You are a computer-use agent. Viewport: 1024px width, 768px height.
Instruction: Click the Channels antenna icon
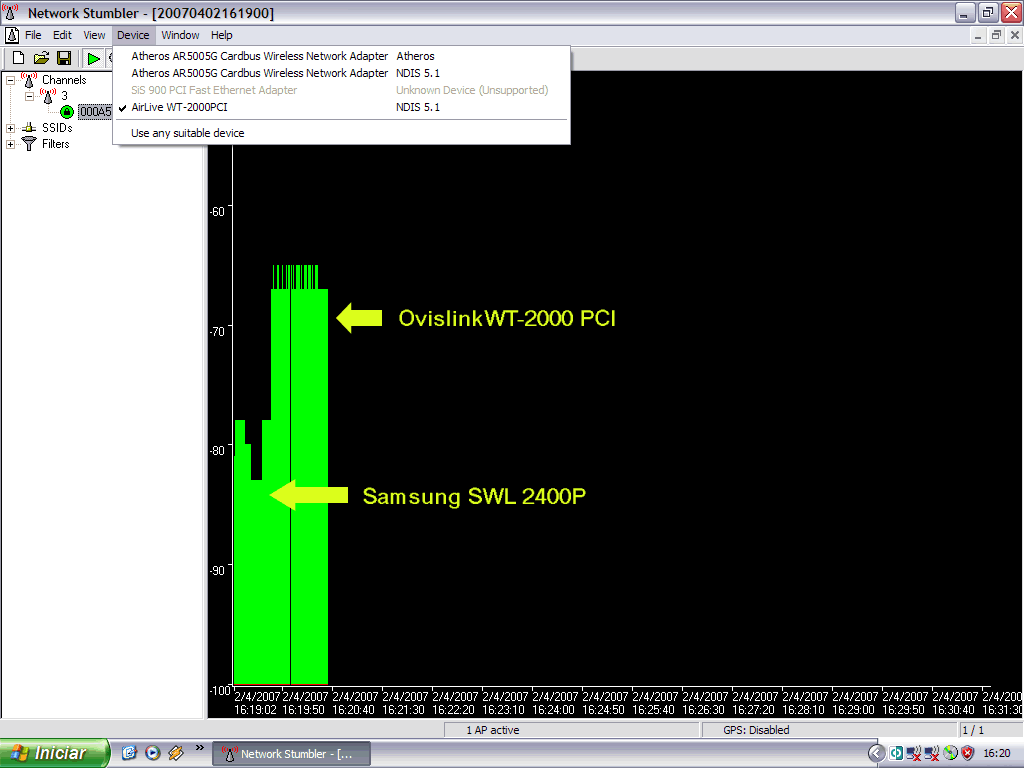[x=29, y=80]
